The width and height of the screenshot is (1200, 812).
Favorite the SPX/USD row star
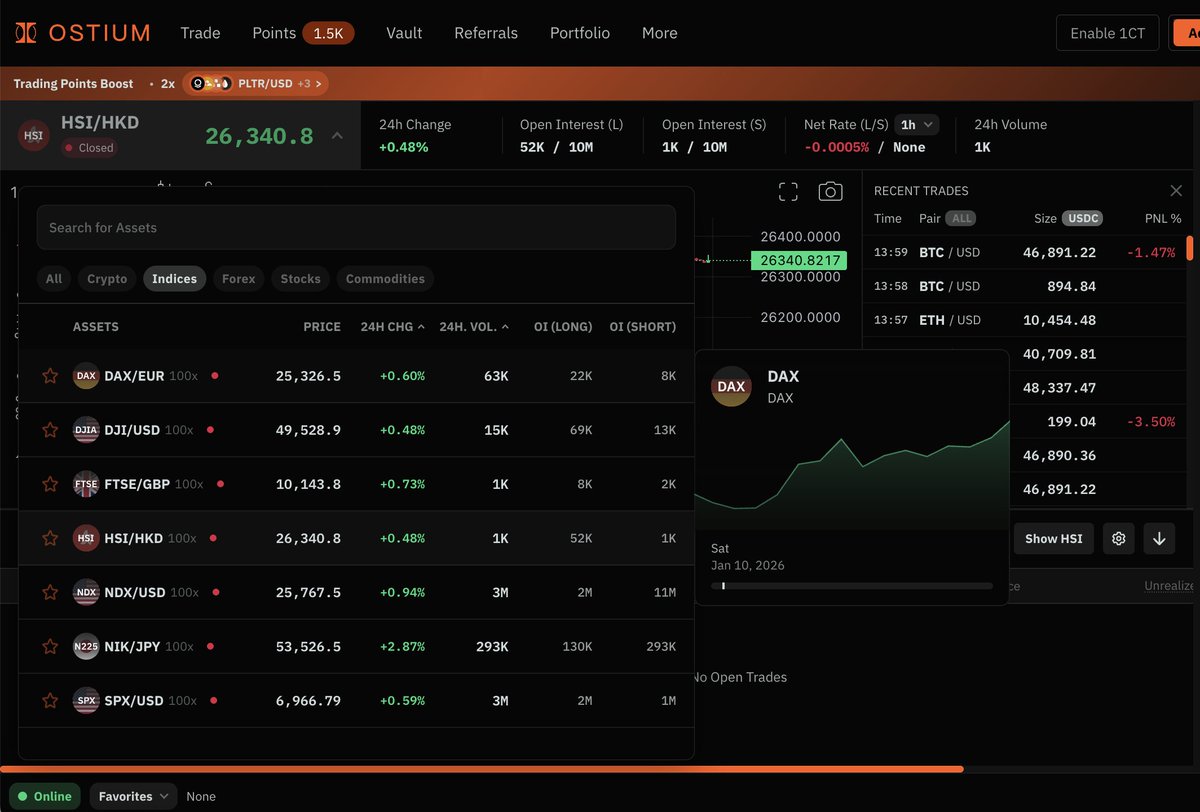pos(49,700)
